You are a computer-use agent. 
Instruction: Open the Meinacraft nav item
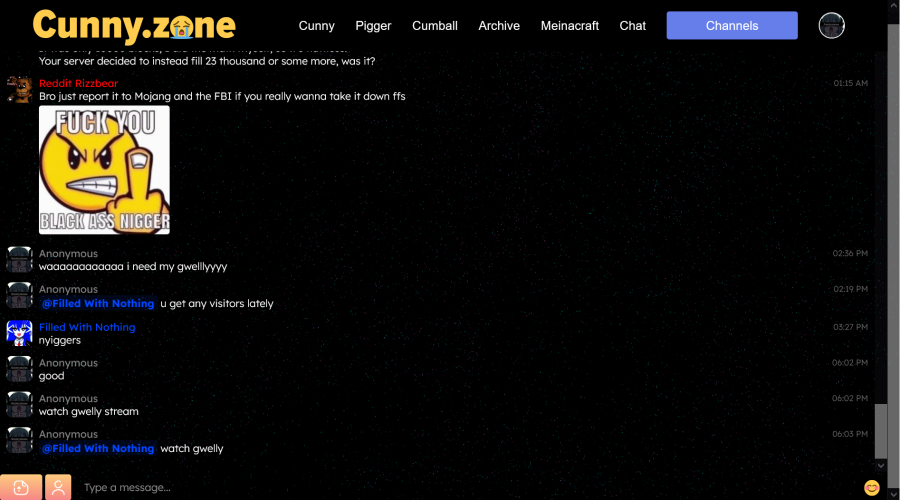pos(569,26)
